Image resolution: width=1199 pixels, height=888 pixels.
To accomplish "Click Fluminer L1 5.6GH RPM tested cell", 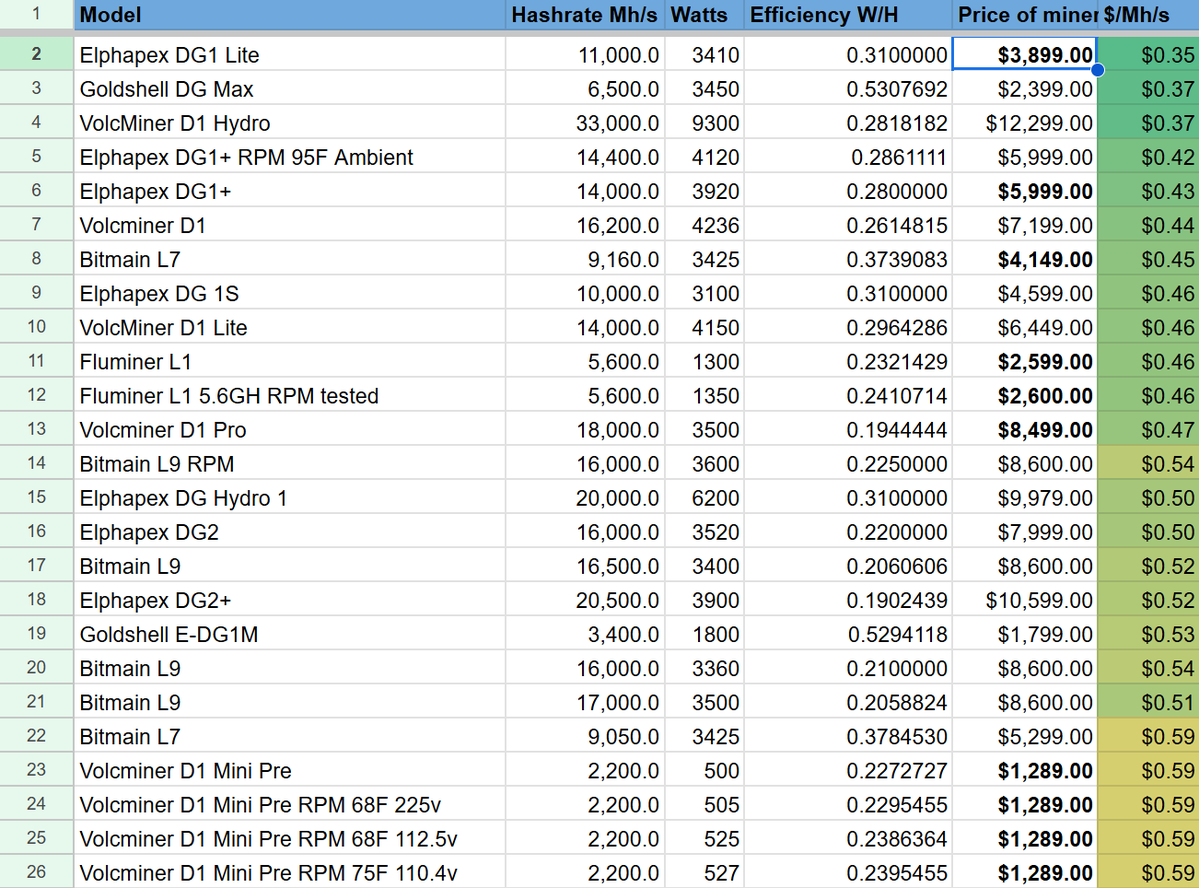I will (289, 395).
